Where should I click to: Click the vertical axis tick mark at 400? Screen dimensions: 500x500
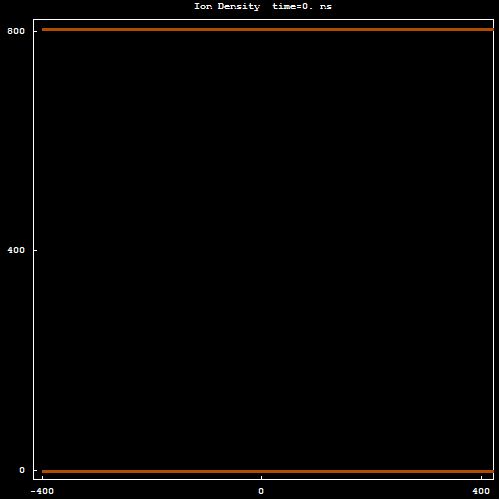[35, 250]
